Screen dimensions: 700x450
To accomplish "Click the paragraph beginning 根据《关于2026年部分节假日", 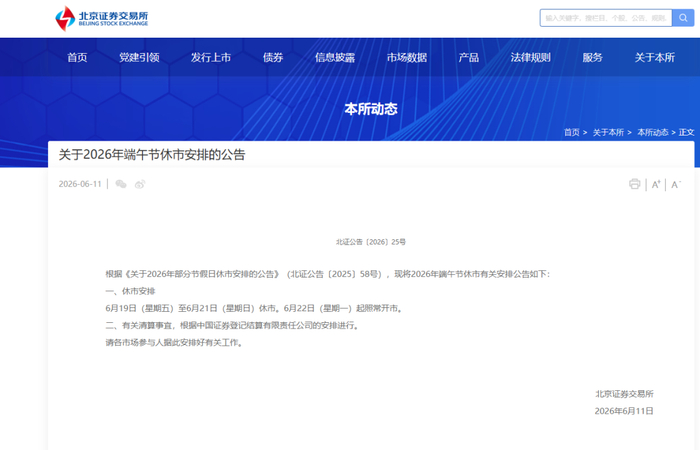I will click(x=328, y=274).
